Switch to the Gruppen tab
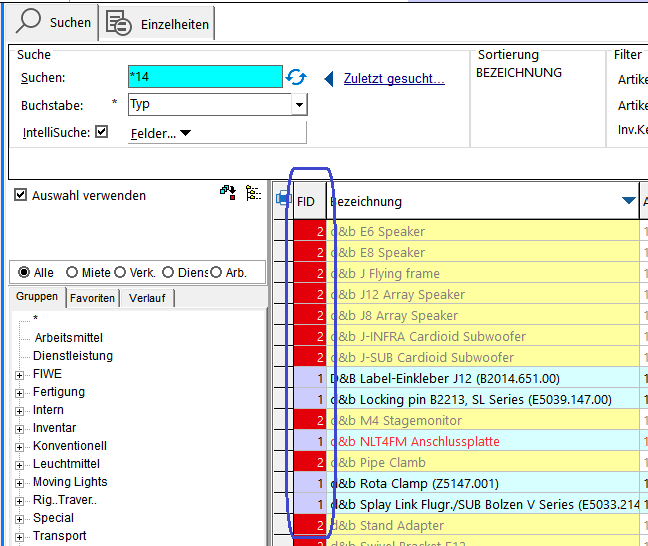Image resolution: width=648 pixels, height=546 pixels. 37,297
